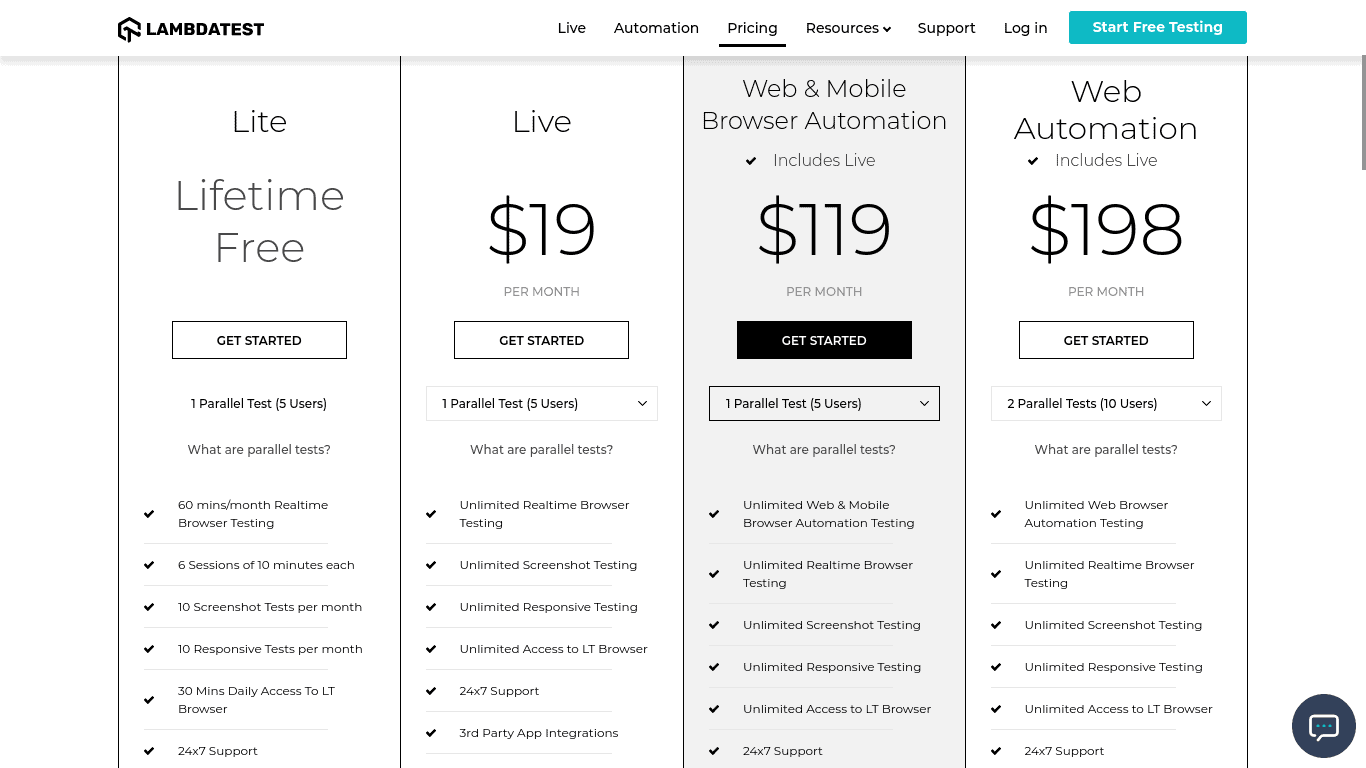
Task: Click checkmark beside Includes Live under $198
Action: [x=1033, y=161]
